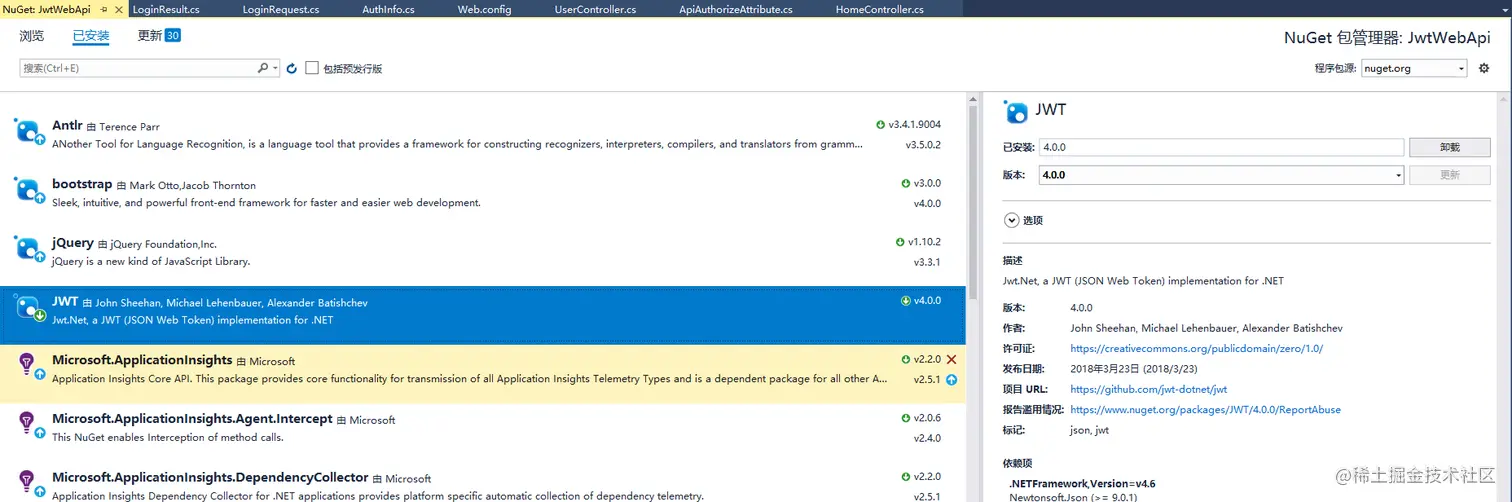Click the 更新 update button in details
This screenshot has width=1512, height=502.
(x=1450, y=175)
